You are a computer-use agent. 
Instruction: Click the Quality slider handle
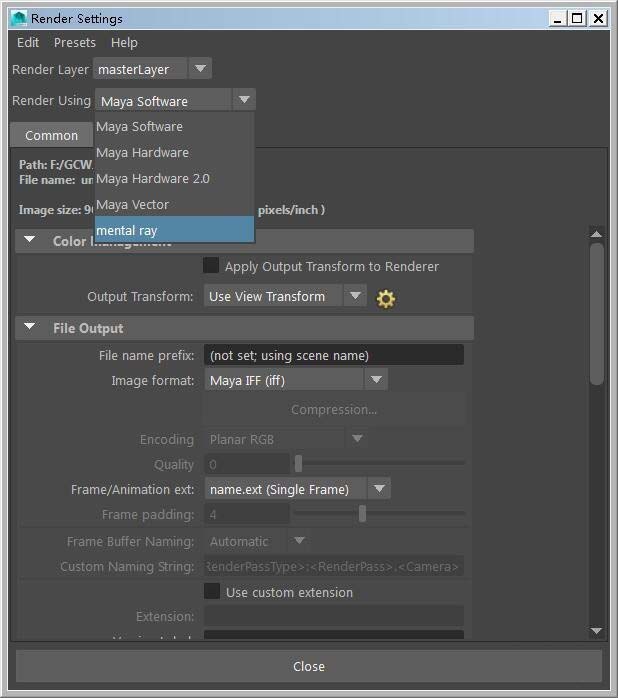click(298, 464)
